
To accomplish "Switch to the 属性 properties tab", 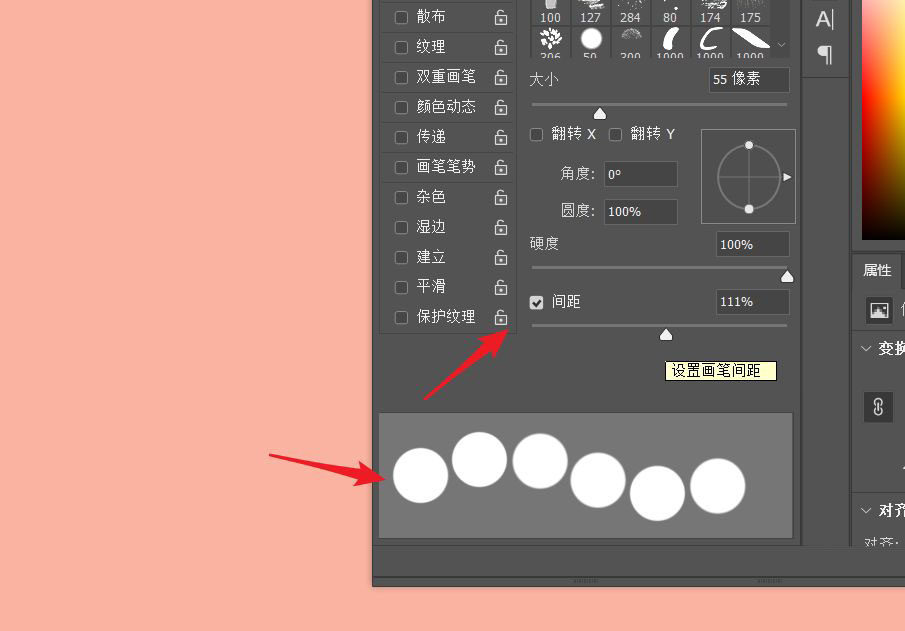I will pyautogui.click(x=877, y=270).
